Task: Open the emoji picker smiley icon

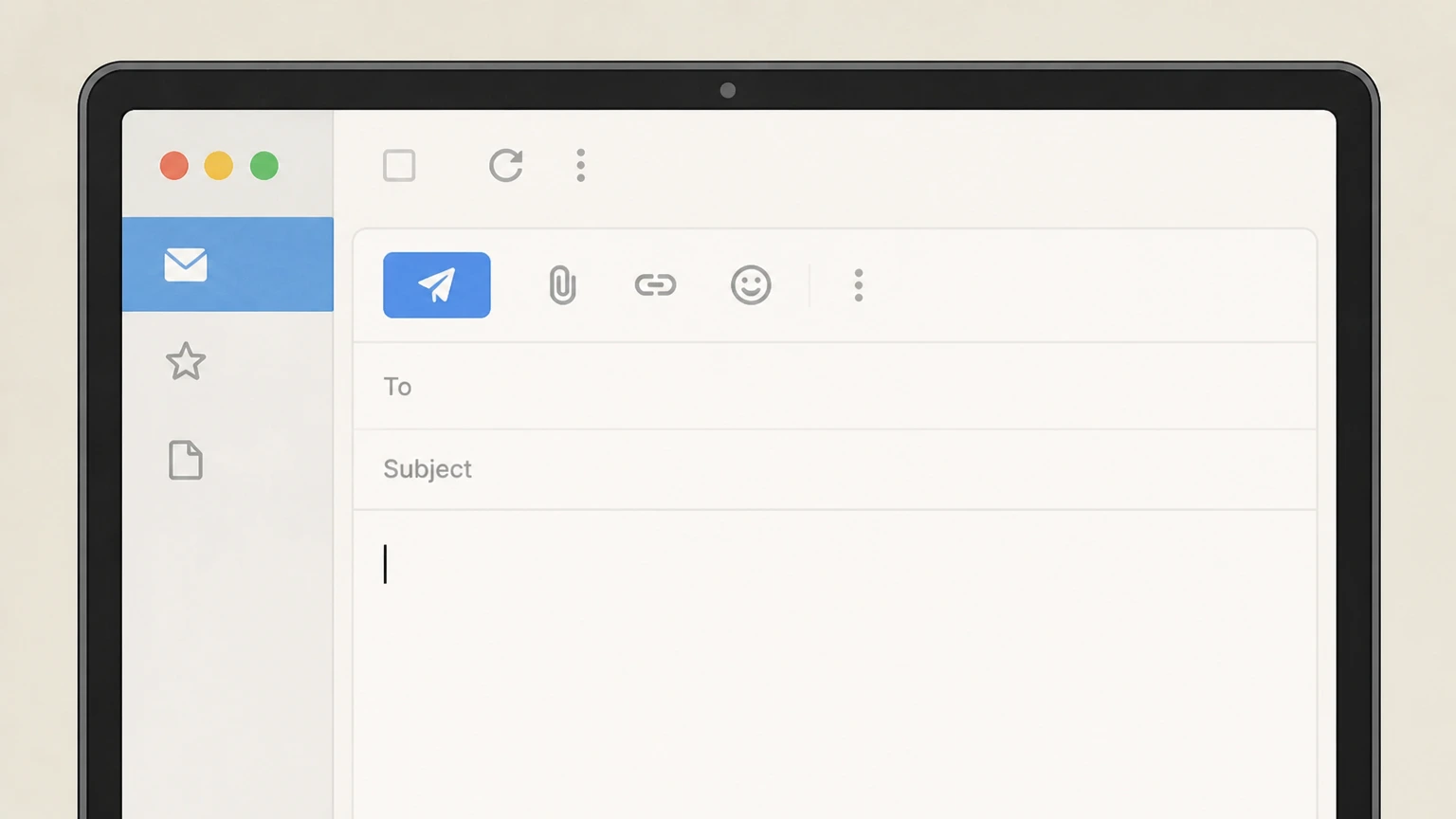Action: pos(751,285)
